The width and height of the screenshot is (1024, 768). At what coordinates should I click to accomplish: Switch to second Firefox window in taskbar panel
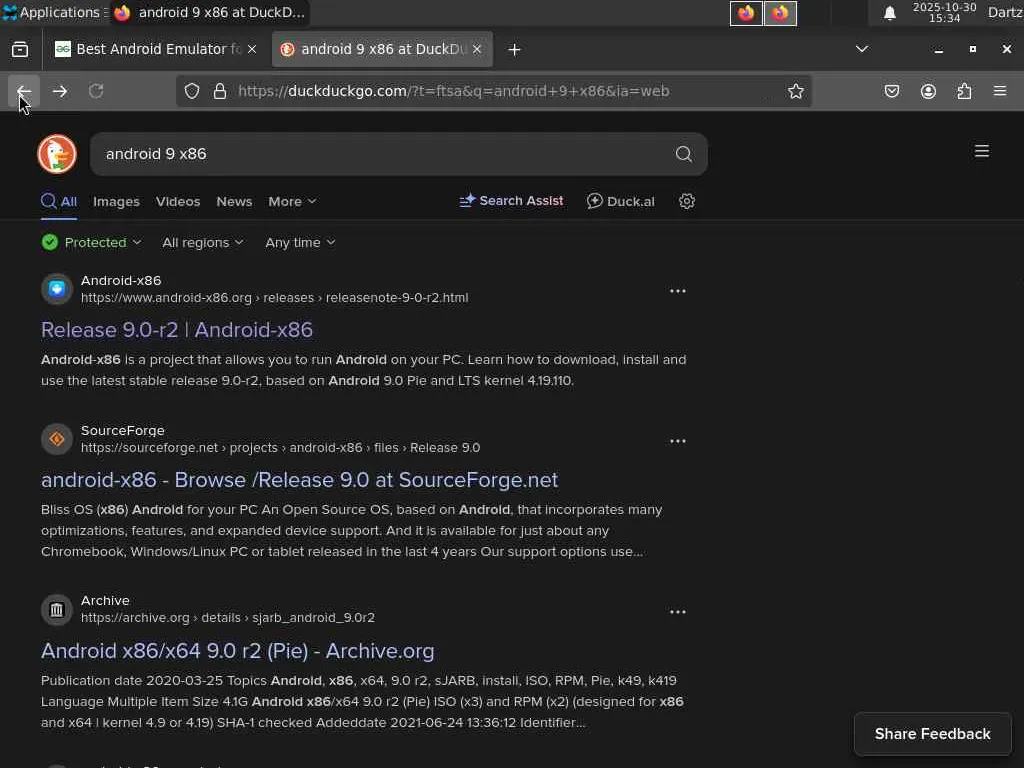pyautogui.click(x=780, y=13)
